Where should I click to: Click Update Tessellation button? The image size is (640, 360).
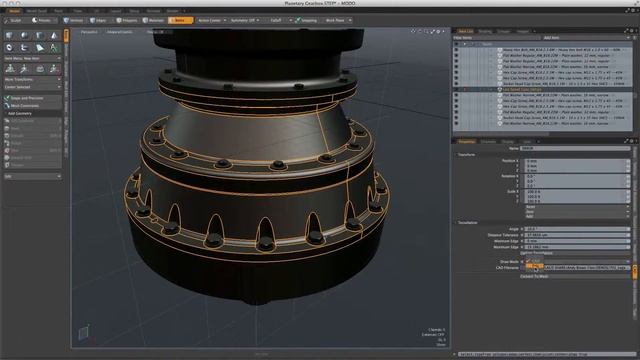[x=575, y=253]
